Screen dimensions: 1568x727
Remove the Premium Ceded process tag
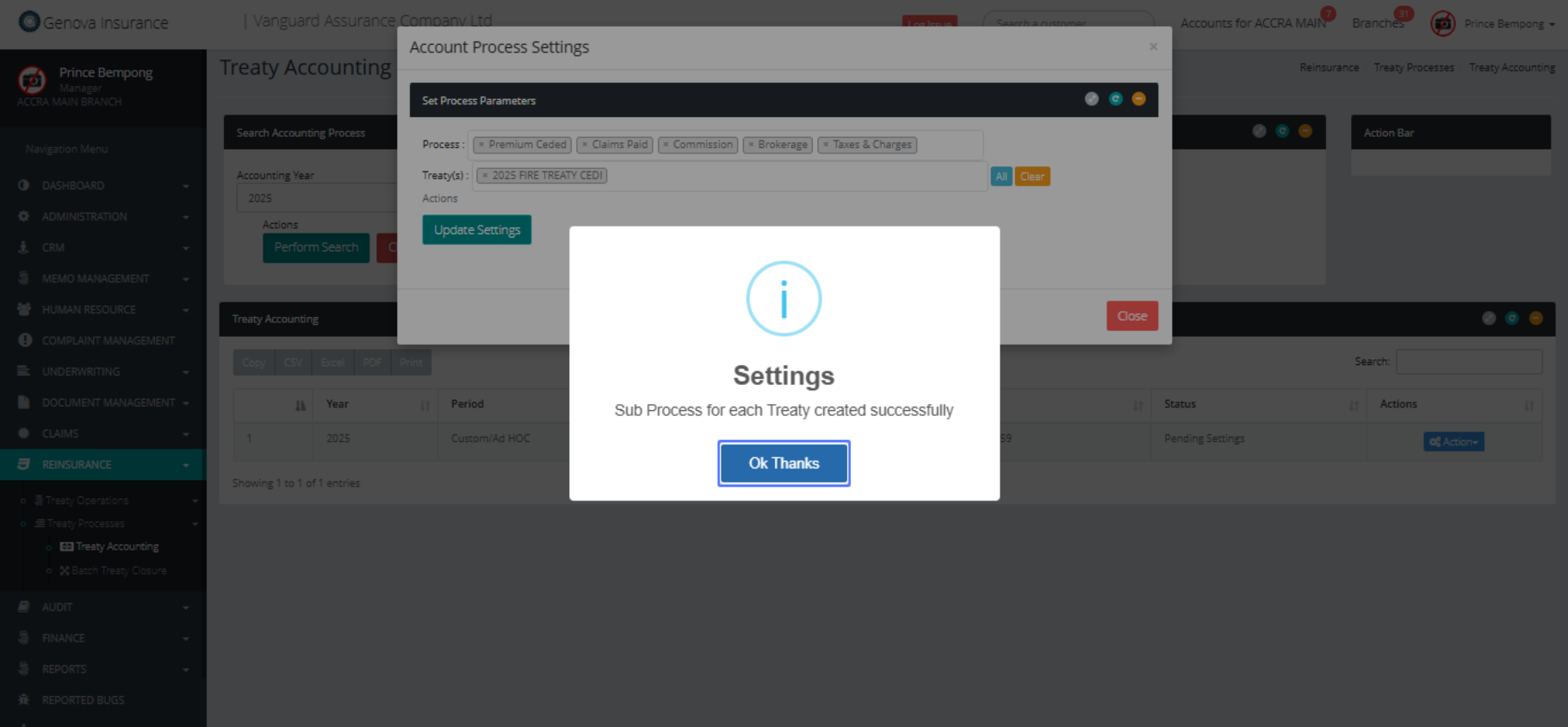(481, 145)
